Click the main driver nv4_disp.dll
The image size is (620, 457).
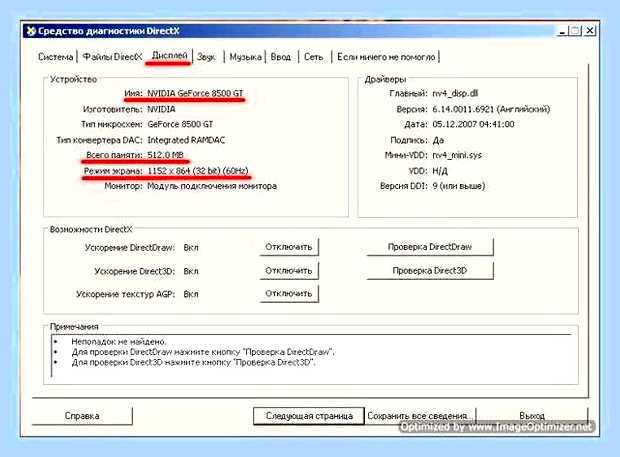click(x=455, y=93)
